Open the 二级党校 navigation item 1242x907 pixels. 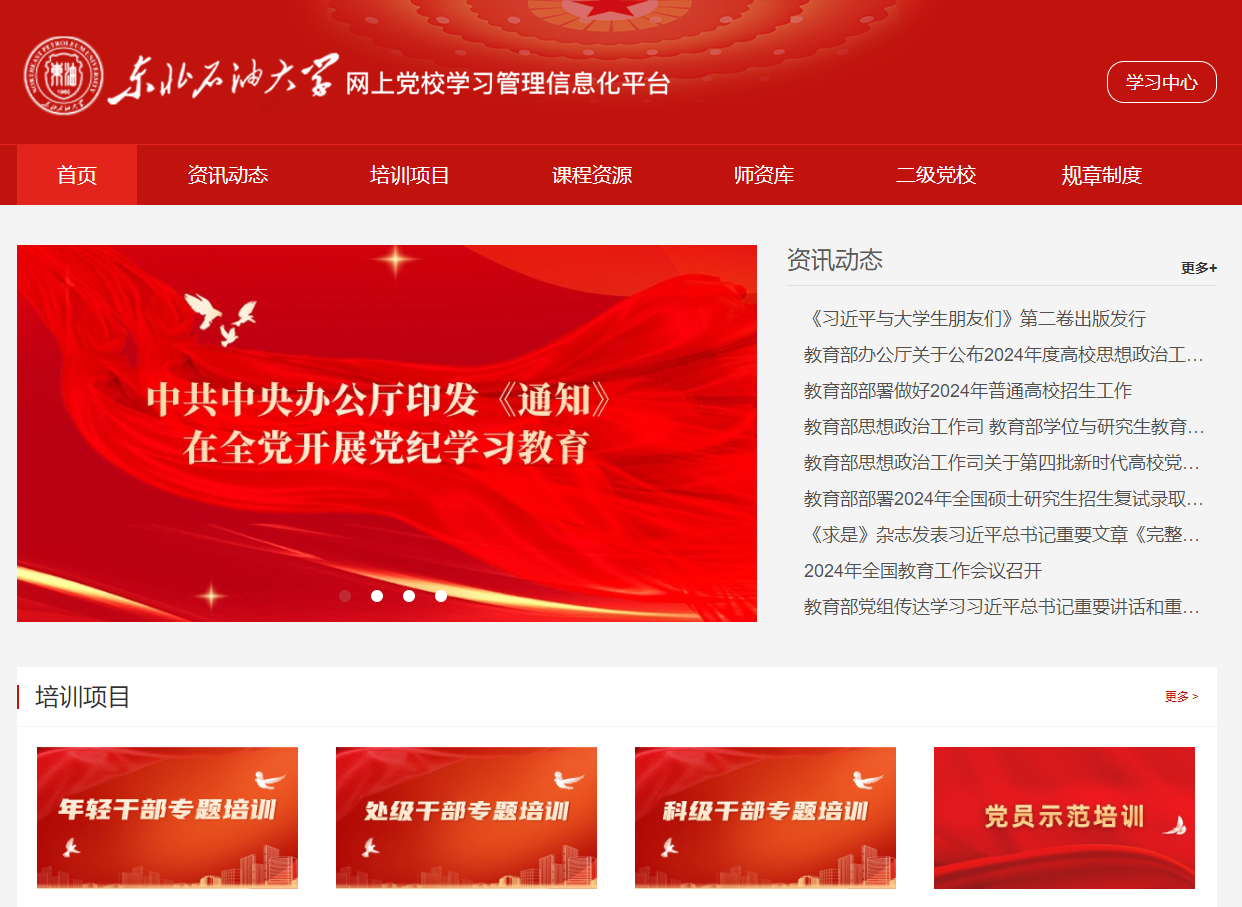pos(935,175)
